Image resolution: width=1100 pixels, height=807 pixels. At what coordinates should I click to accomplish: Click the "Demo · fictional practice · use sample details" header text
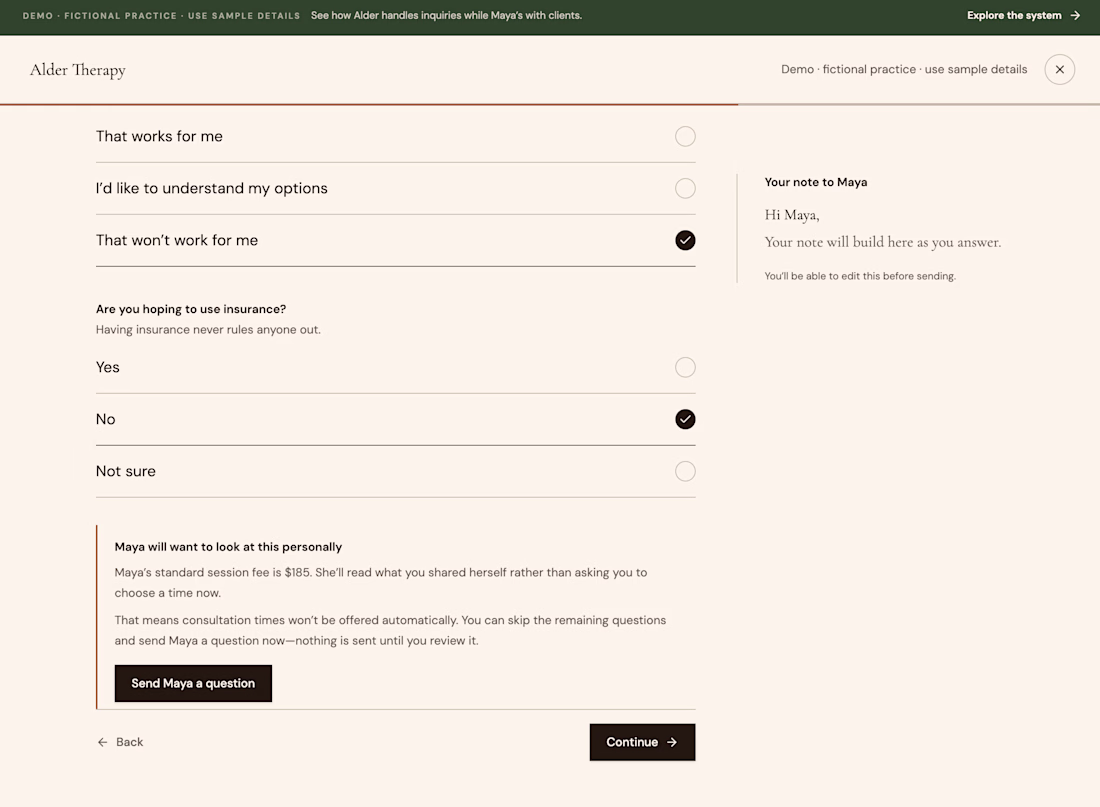904,69
